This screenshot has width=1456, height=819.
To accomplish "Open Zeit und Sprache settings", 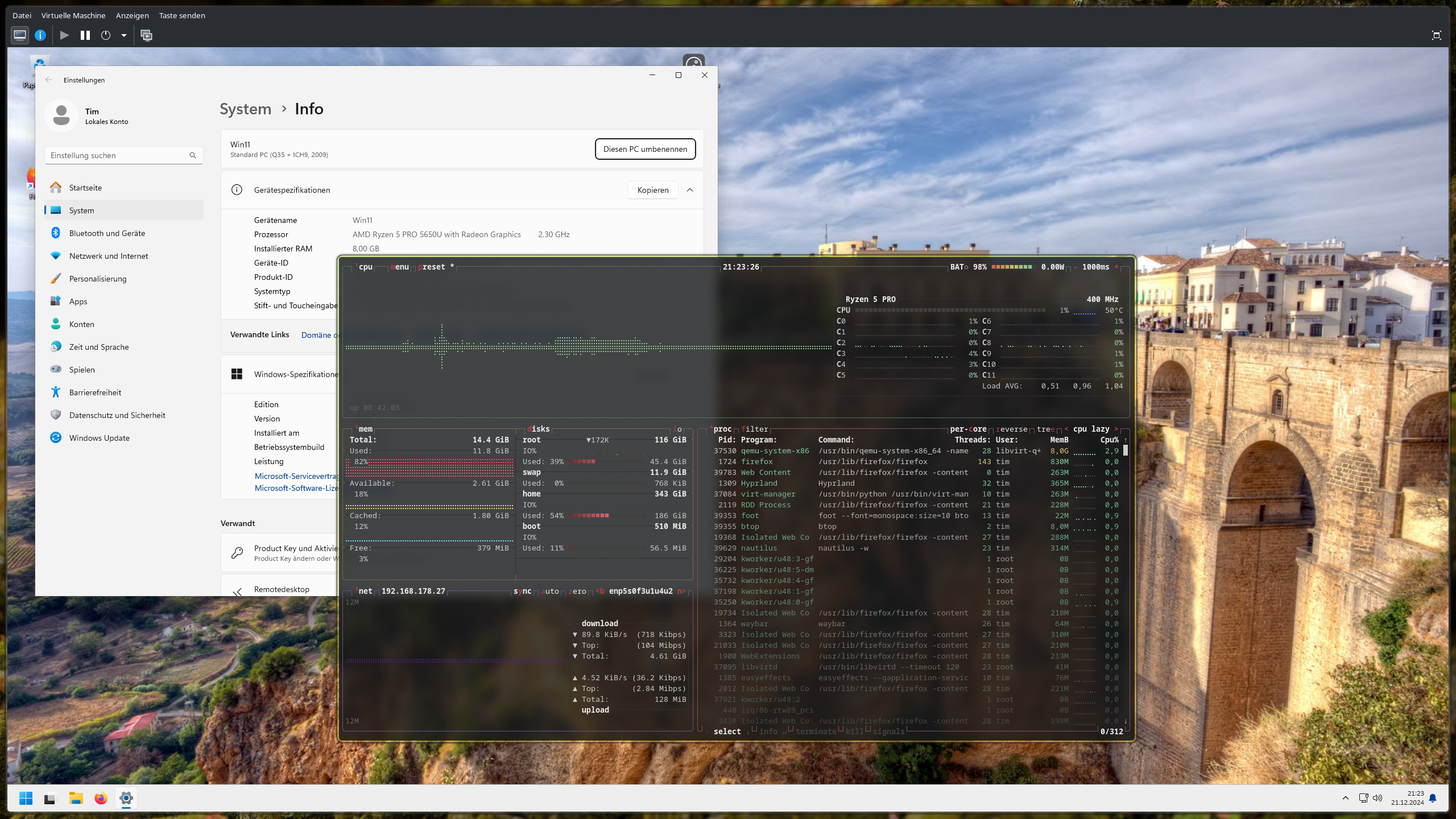I will pyautogui.click(x=123, y=347).
